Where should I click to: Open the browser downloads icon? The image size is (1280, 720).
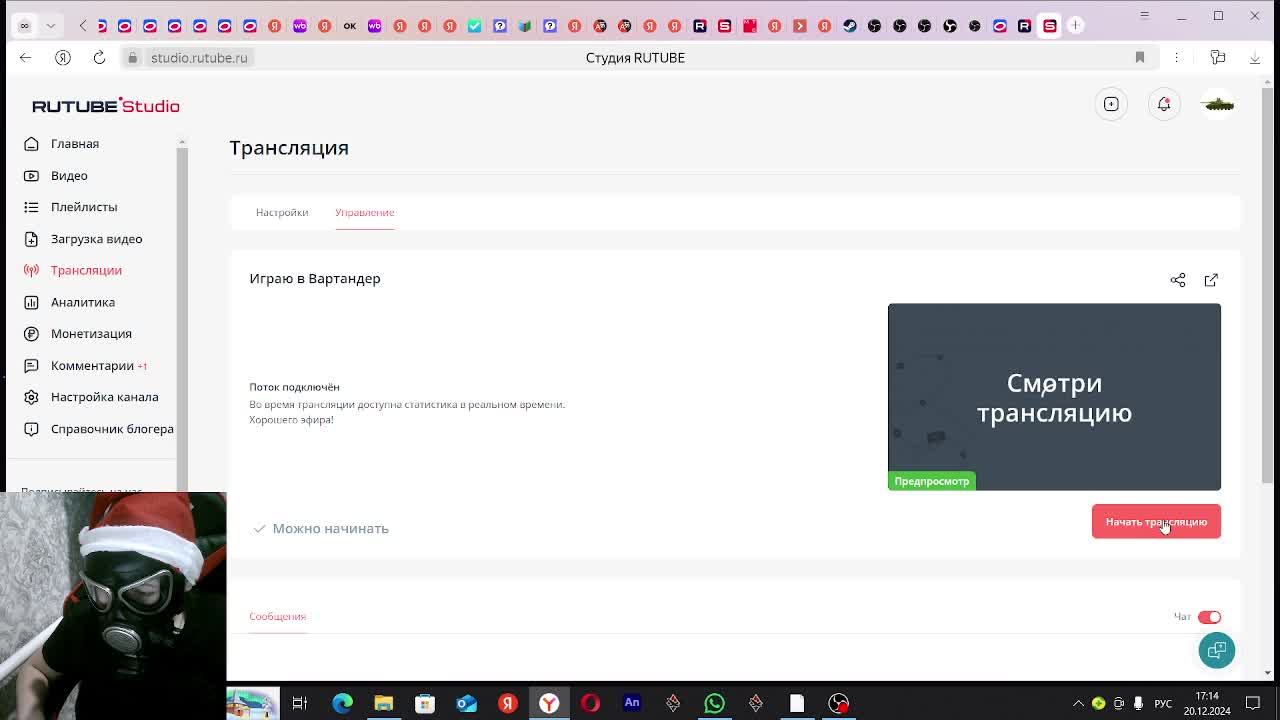1255,58
